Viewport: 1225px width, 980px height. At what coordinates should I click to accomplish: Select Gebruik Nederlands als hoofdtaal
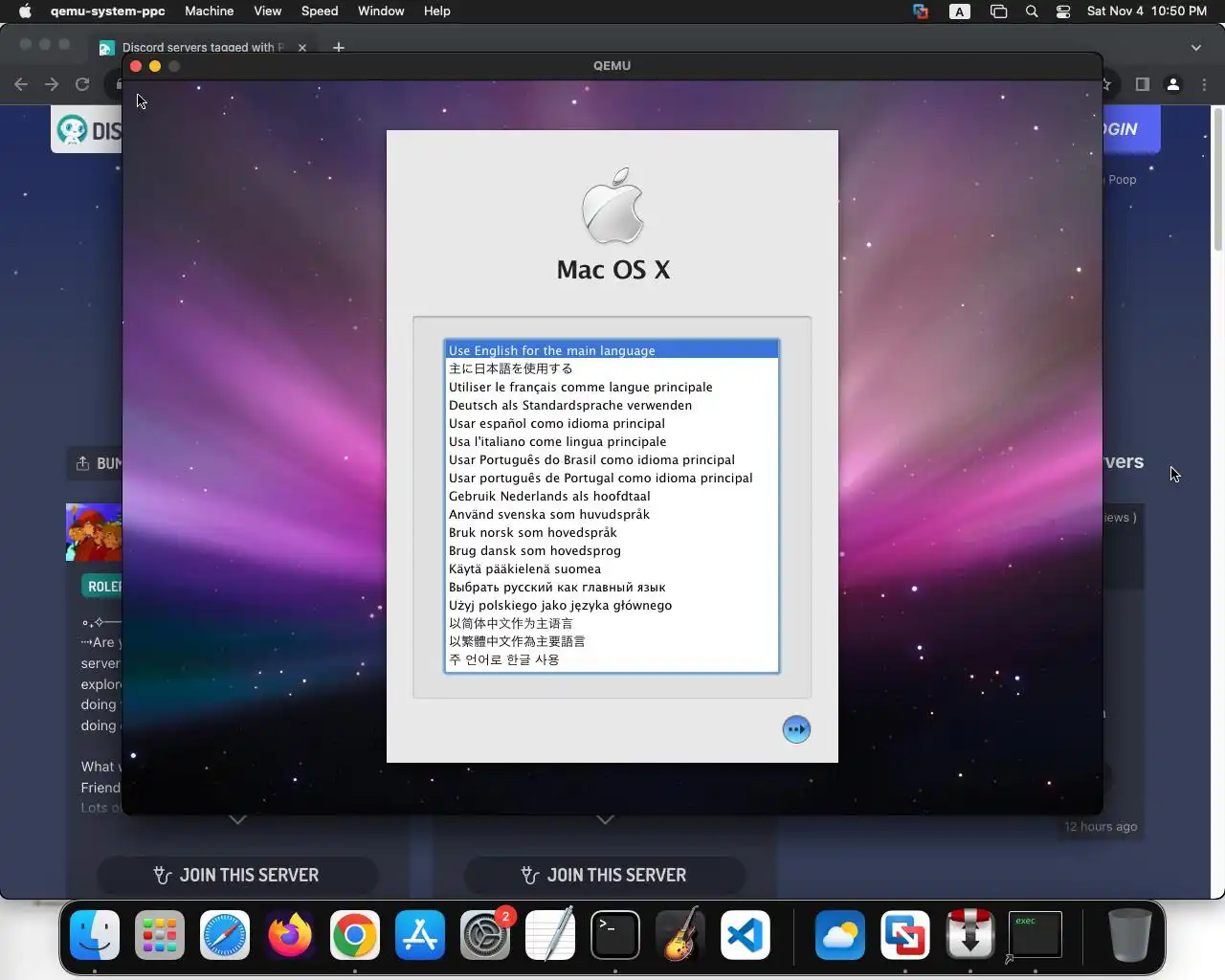point(612,496)
